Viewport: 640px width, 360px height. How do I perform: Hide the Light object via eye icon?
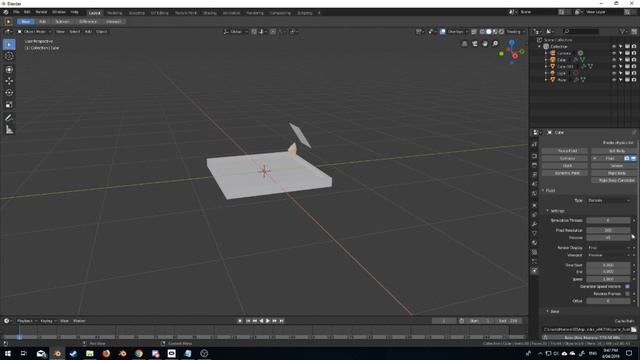[x=614, y=73]
